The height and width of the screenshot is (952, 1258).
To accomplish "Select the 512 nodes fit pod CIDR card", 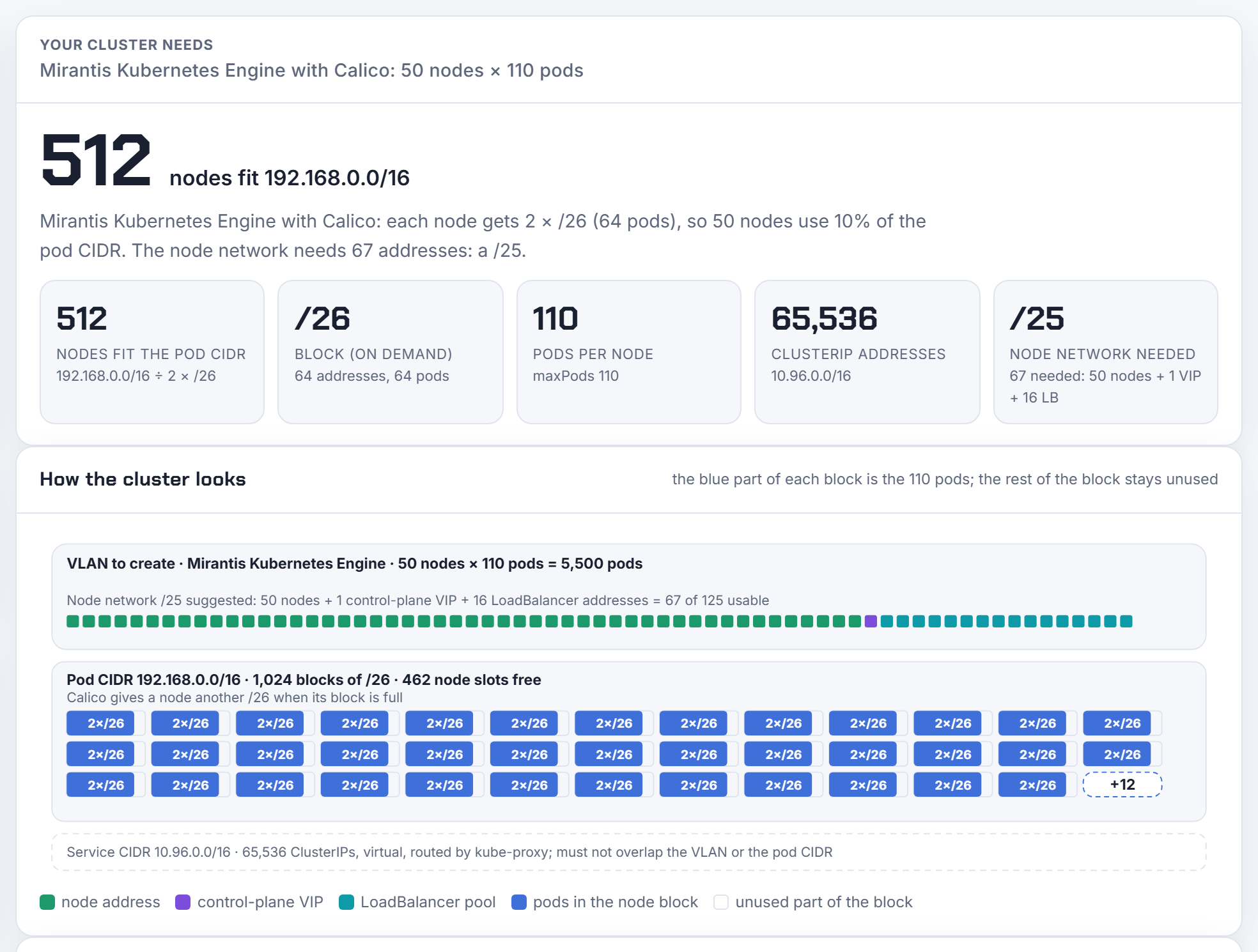I will (x=152, y=352).
